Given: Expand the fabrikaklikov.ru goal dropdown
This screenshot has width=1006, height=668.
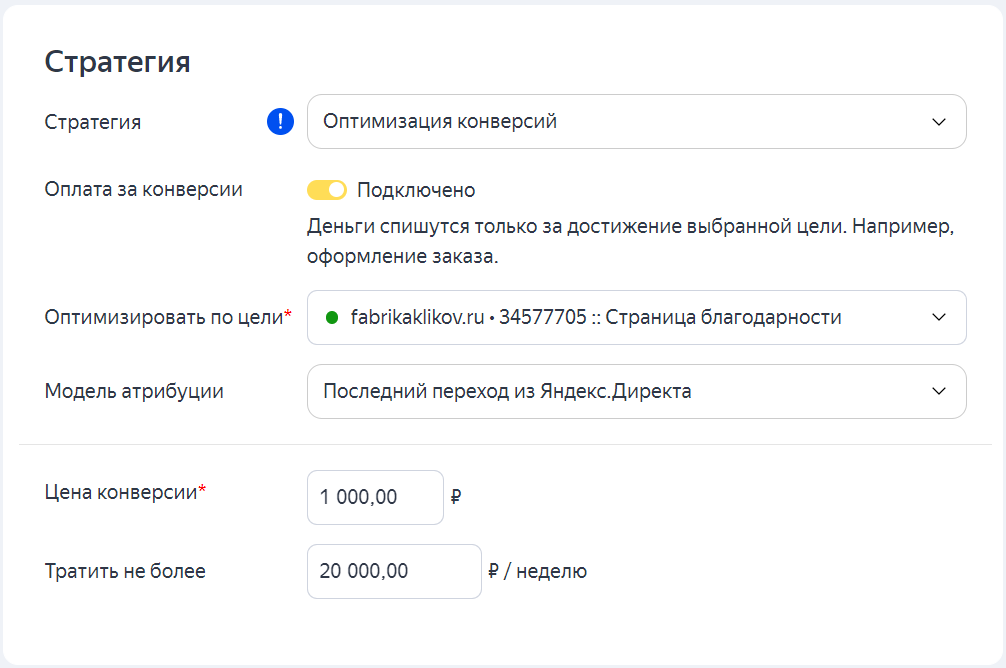Looking at the screenshot, I should 620,318.
